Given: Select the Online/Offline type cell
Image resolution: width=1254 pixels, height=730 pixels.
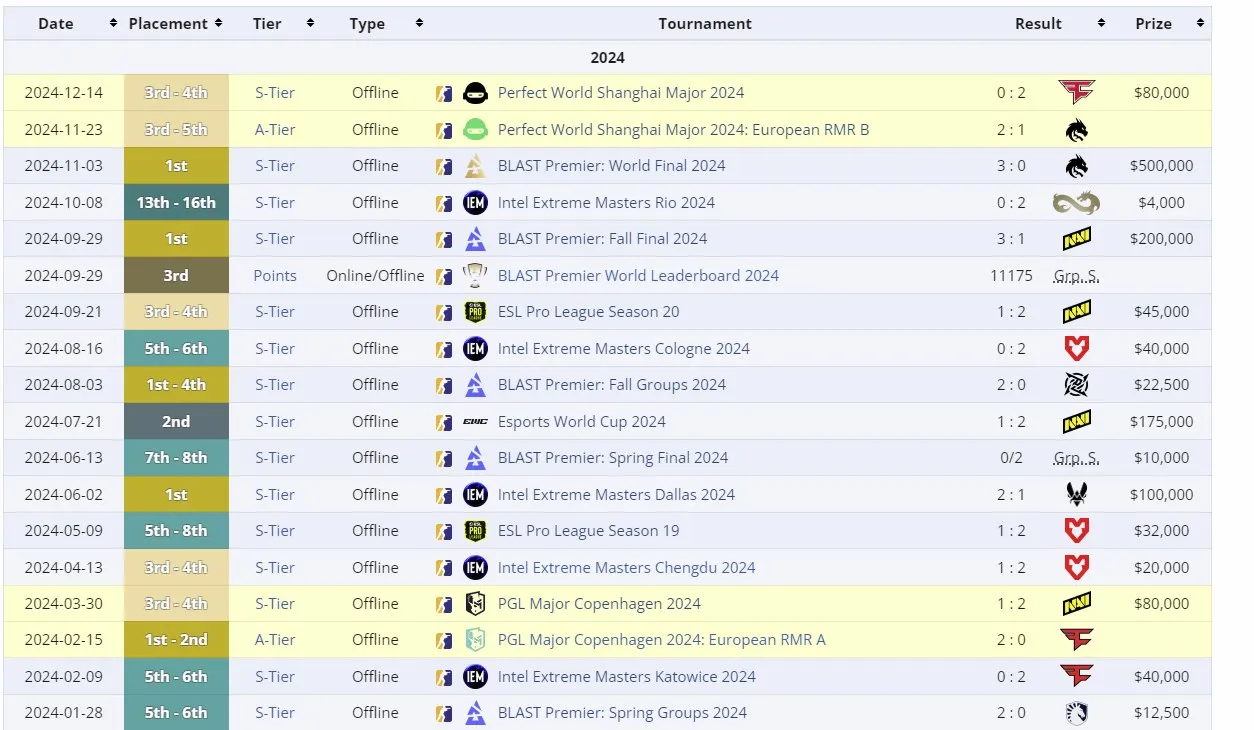Looking at the screenshot, I should [375, 275].
